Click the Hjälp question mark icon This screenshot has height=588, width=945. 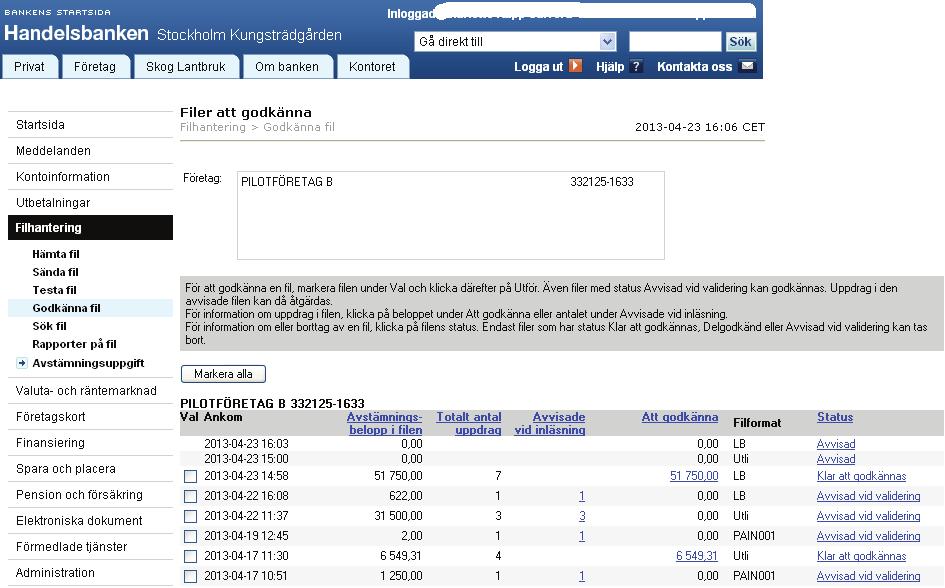tap(636, 66)
